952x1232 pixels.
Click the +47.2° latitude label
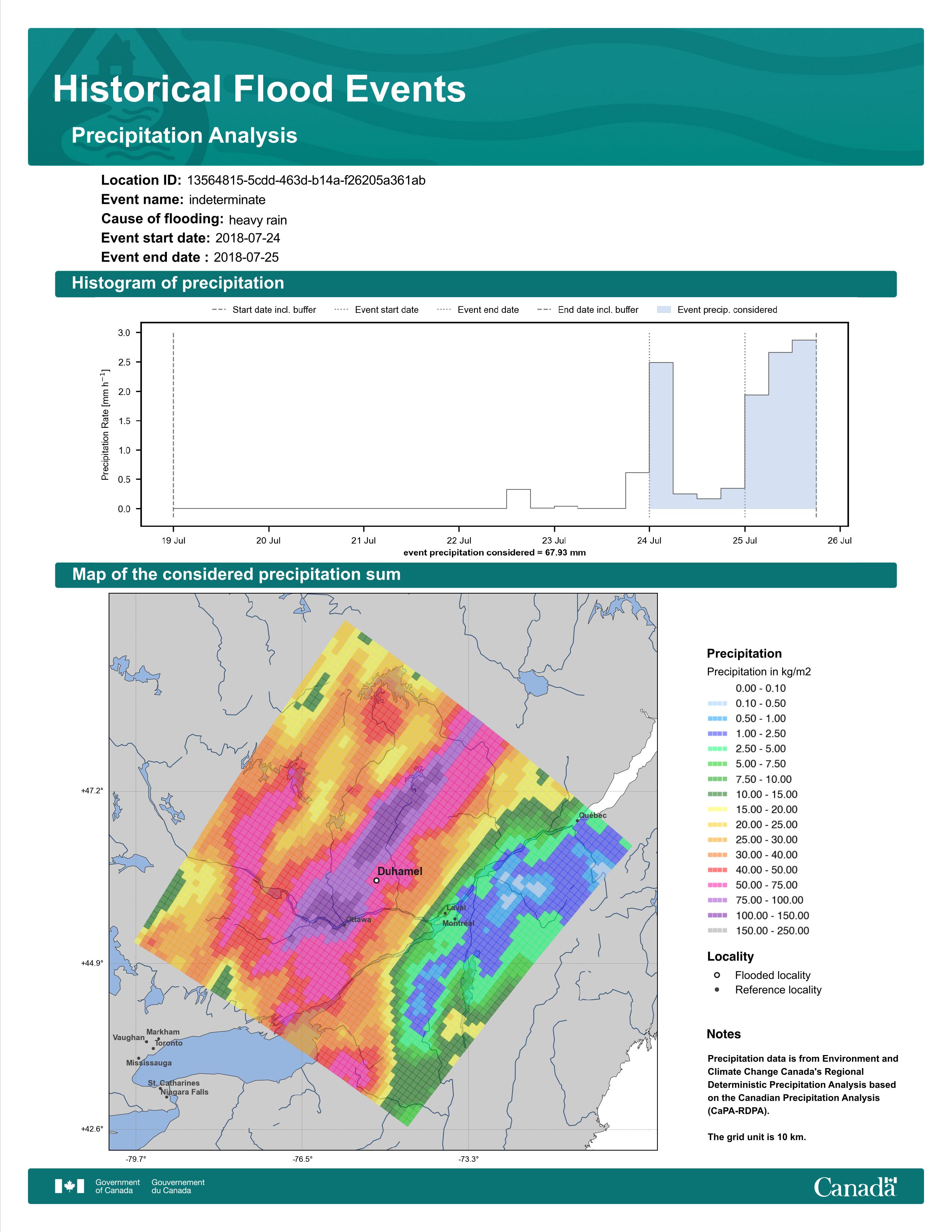[92, 791]
